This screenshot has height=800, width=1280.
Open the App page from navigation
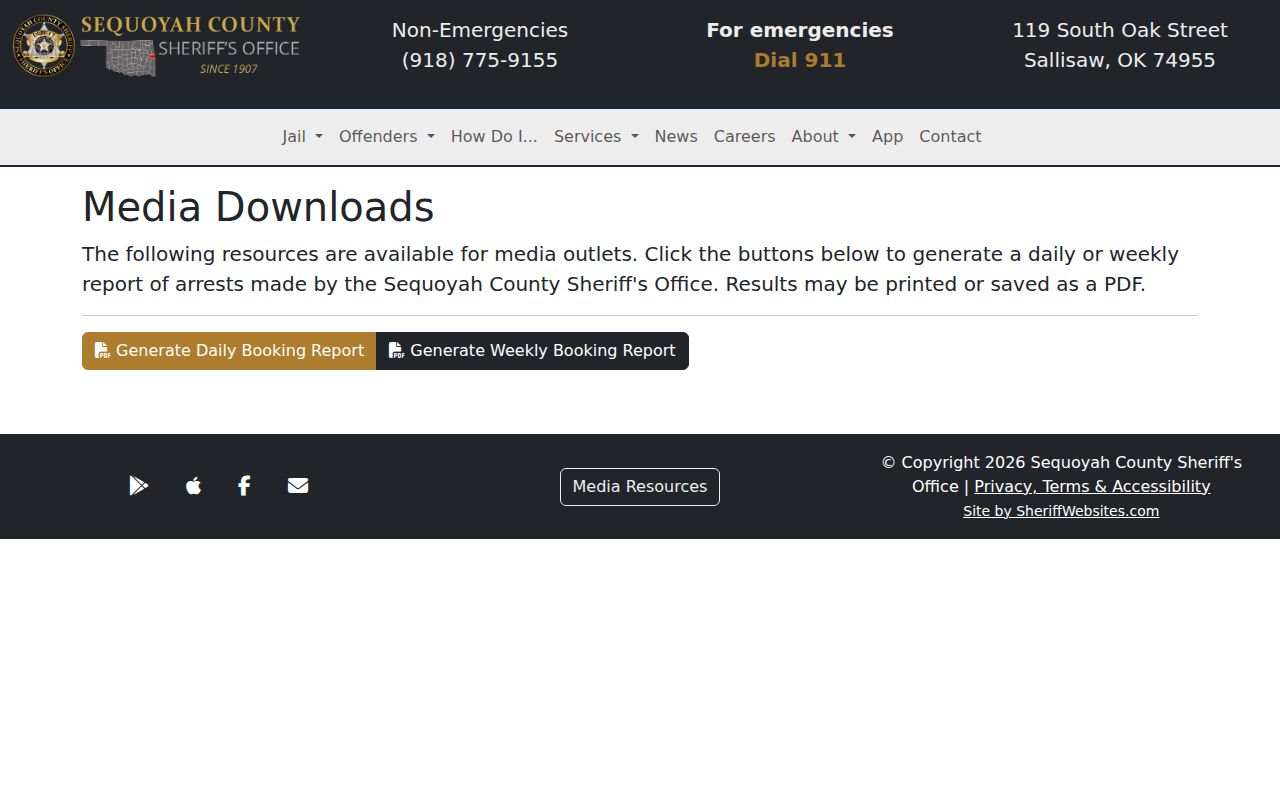click(887, 137)
